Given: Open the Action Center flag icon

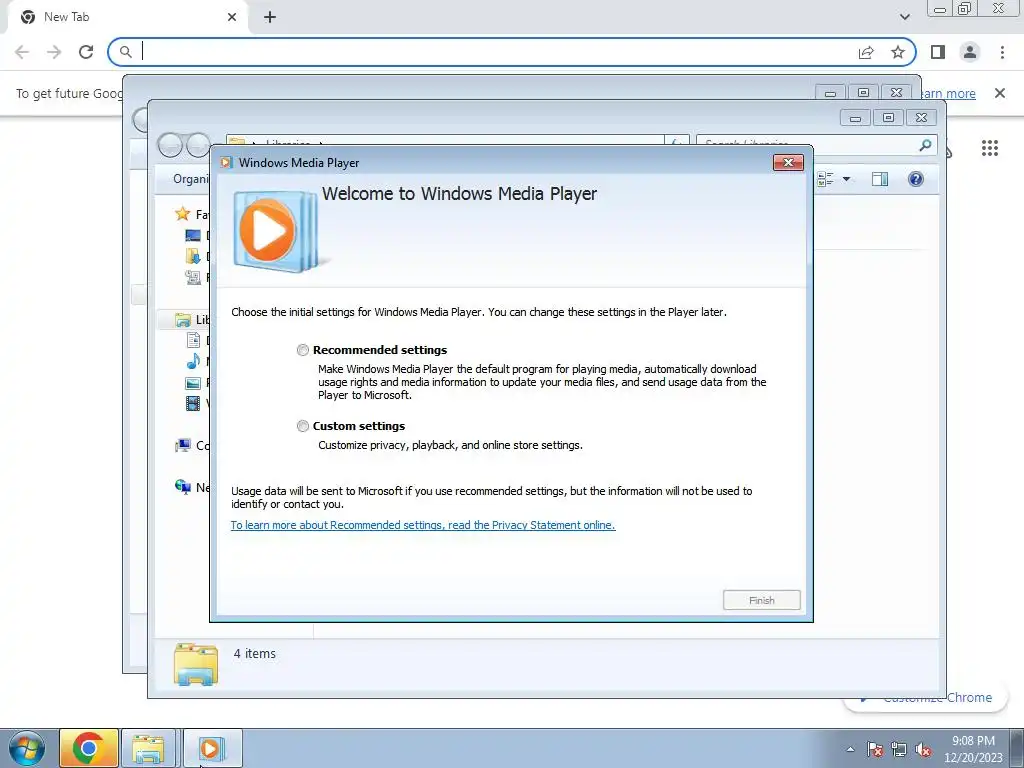Looking at the screenshot, I should pyautogui.click(x=875, y=749).
